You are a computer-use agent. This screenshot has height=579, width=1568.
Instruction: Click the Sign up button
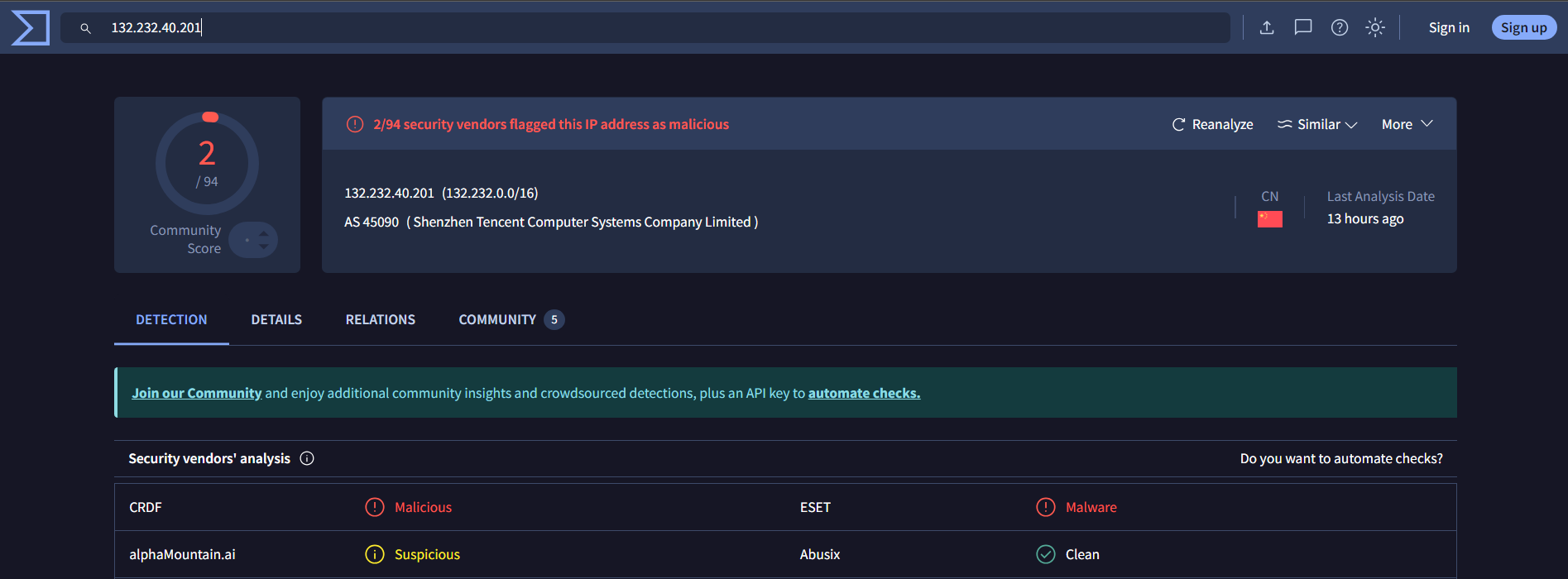coord(1524,27)
